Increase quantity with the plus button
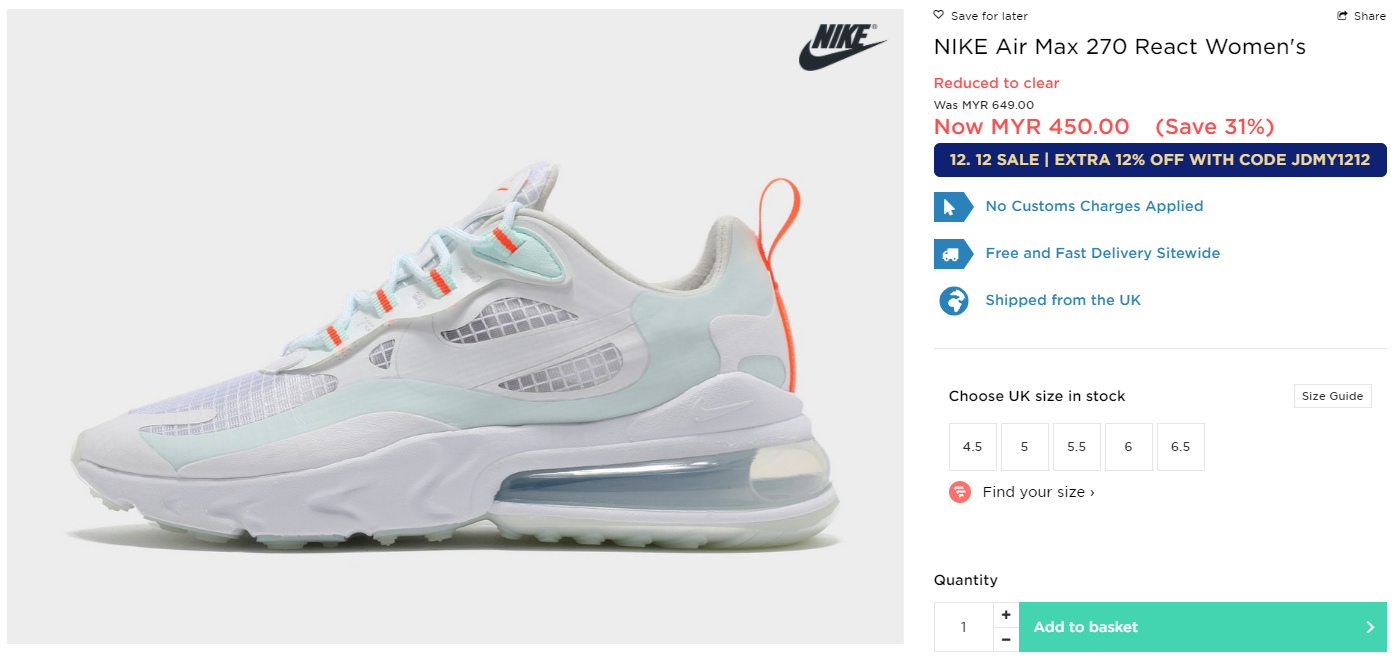This screenshot has height=657, width=1395. point(1006,615)
